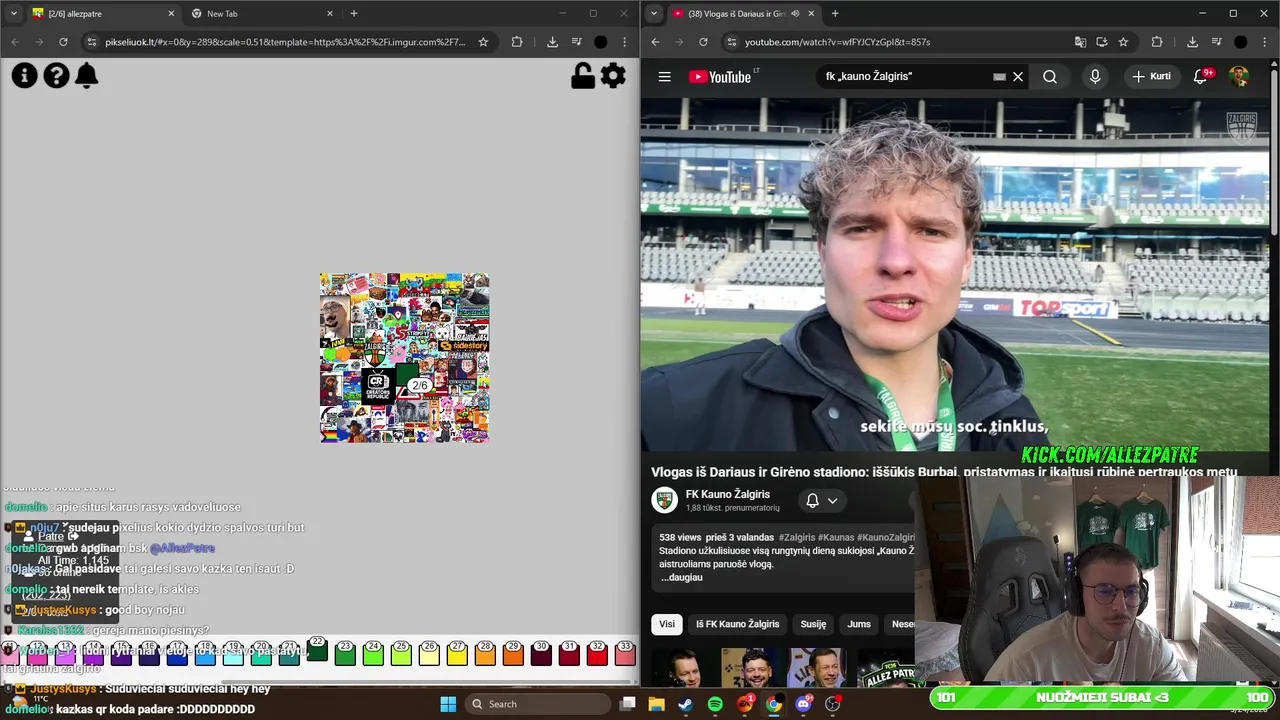Select dark maroon color swatch 30
This screenshot has width=1280, height=720.
click(541, 654)
